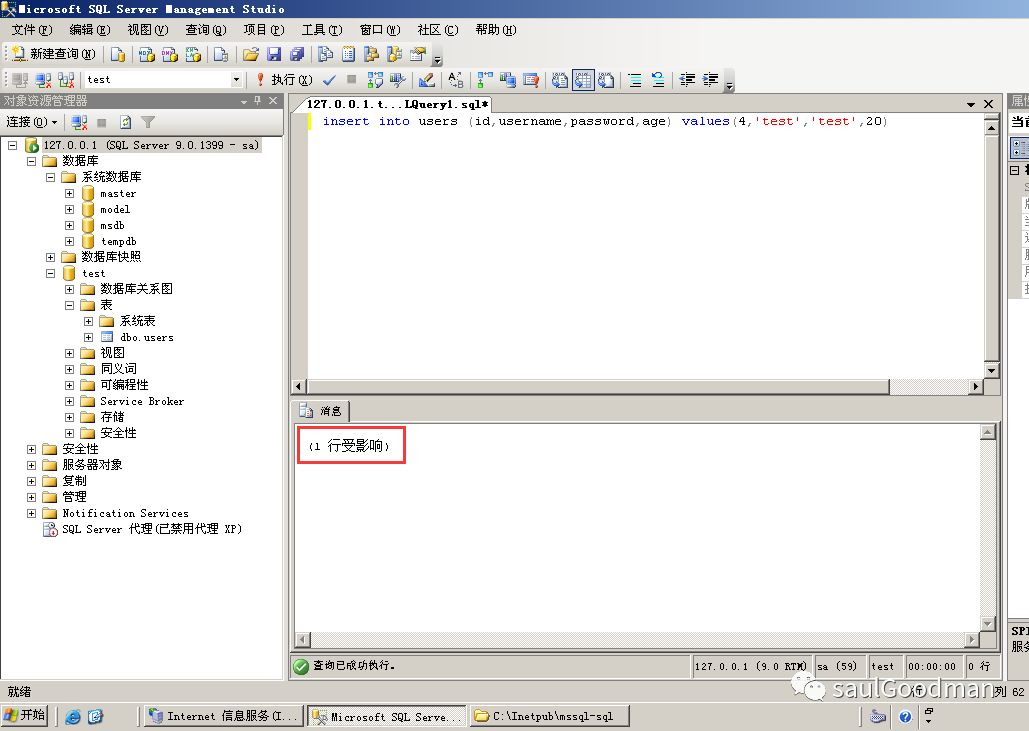Open the Connect (连接) dropdown in Object Explorer
The height and width of the screenshot is (731, 1029).
point(32,122)
